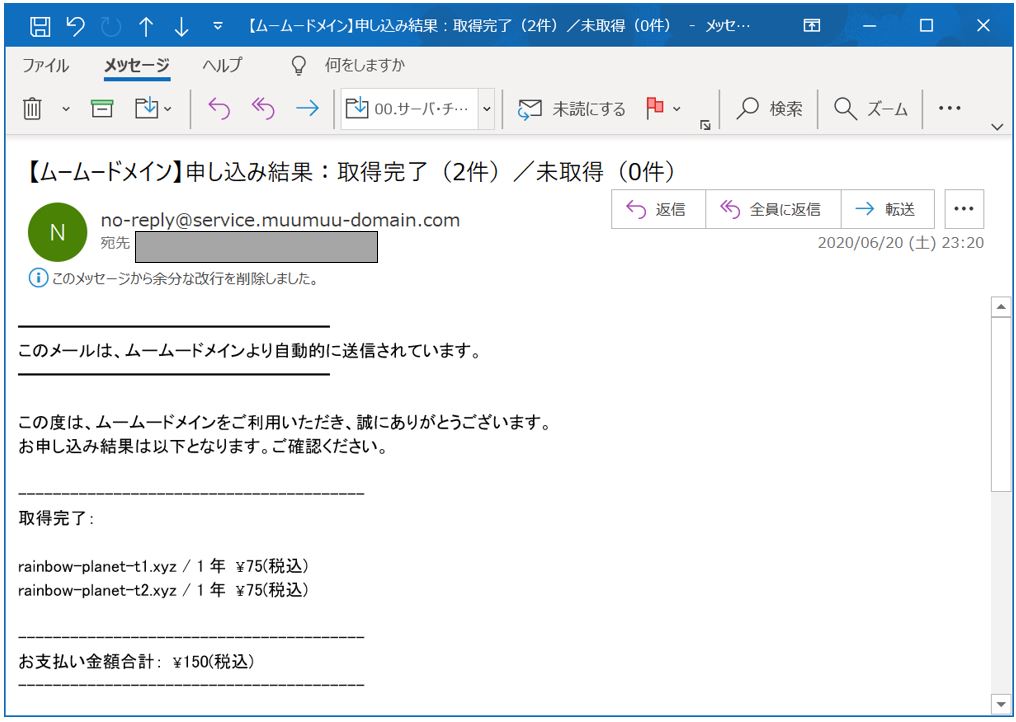
Task: Click the Undo arrow in title bar
Action: 76,26
